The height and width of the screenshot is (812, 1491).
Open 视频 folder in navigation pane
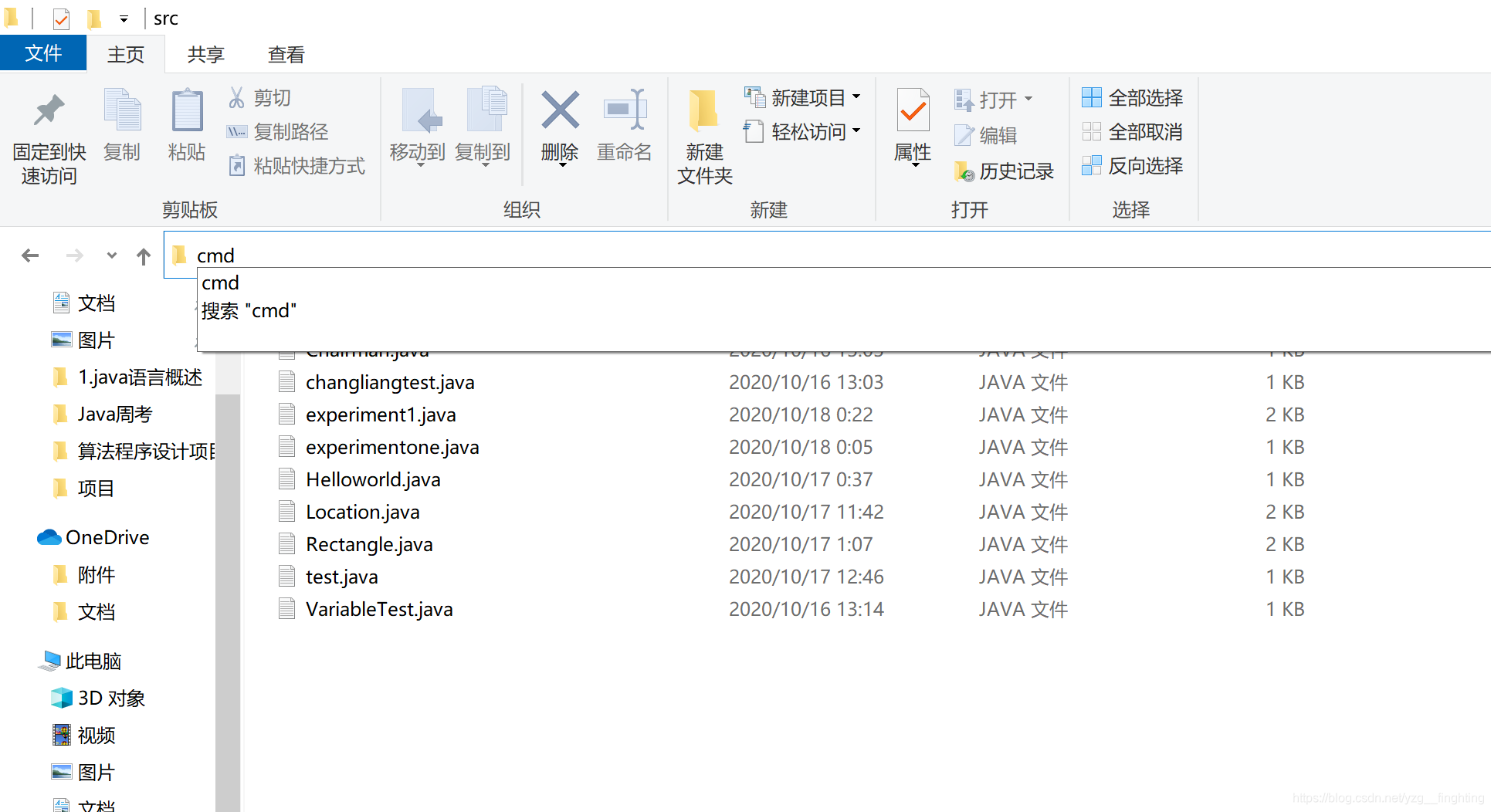(x=83, y=736)
